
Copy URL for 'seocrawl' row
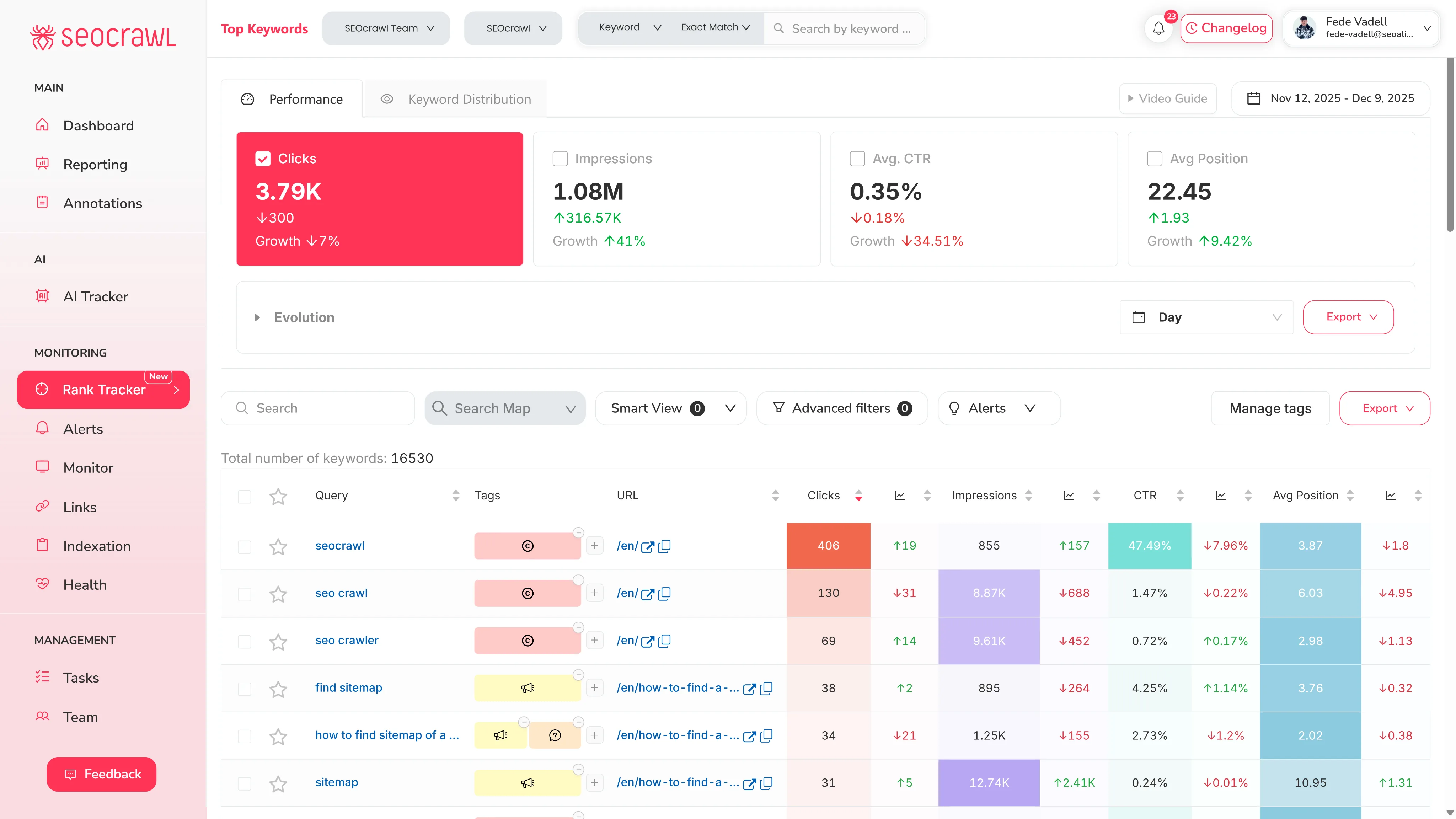[x=665, y=546]
